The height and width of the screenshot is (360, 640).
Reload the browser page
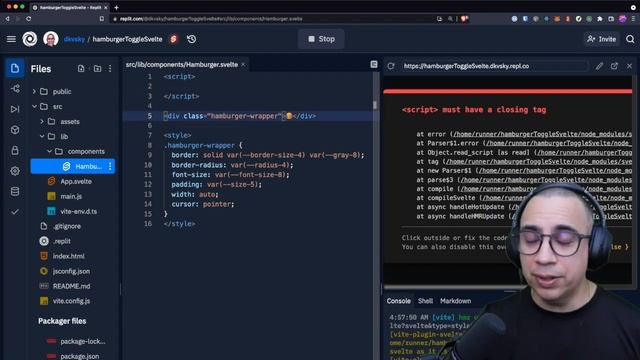pyautogui.click(x=29, y=19)
